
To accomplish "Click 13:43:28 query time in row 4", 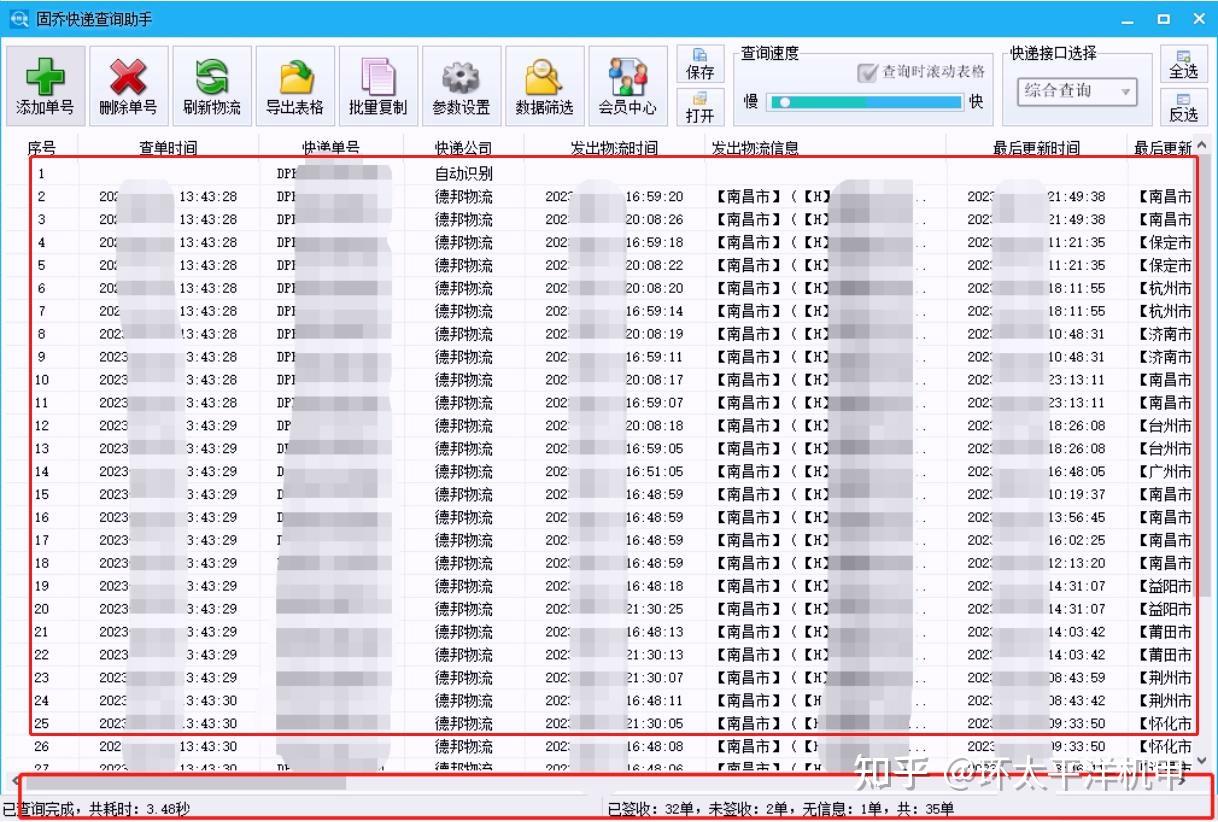I will click(x=208, y=242).
